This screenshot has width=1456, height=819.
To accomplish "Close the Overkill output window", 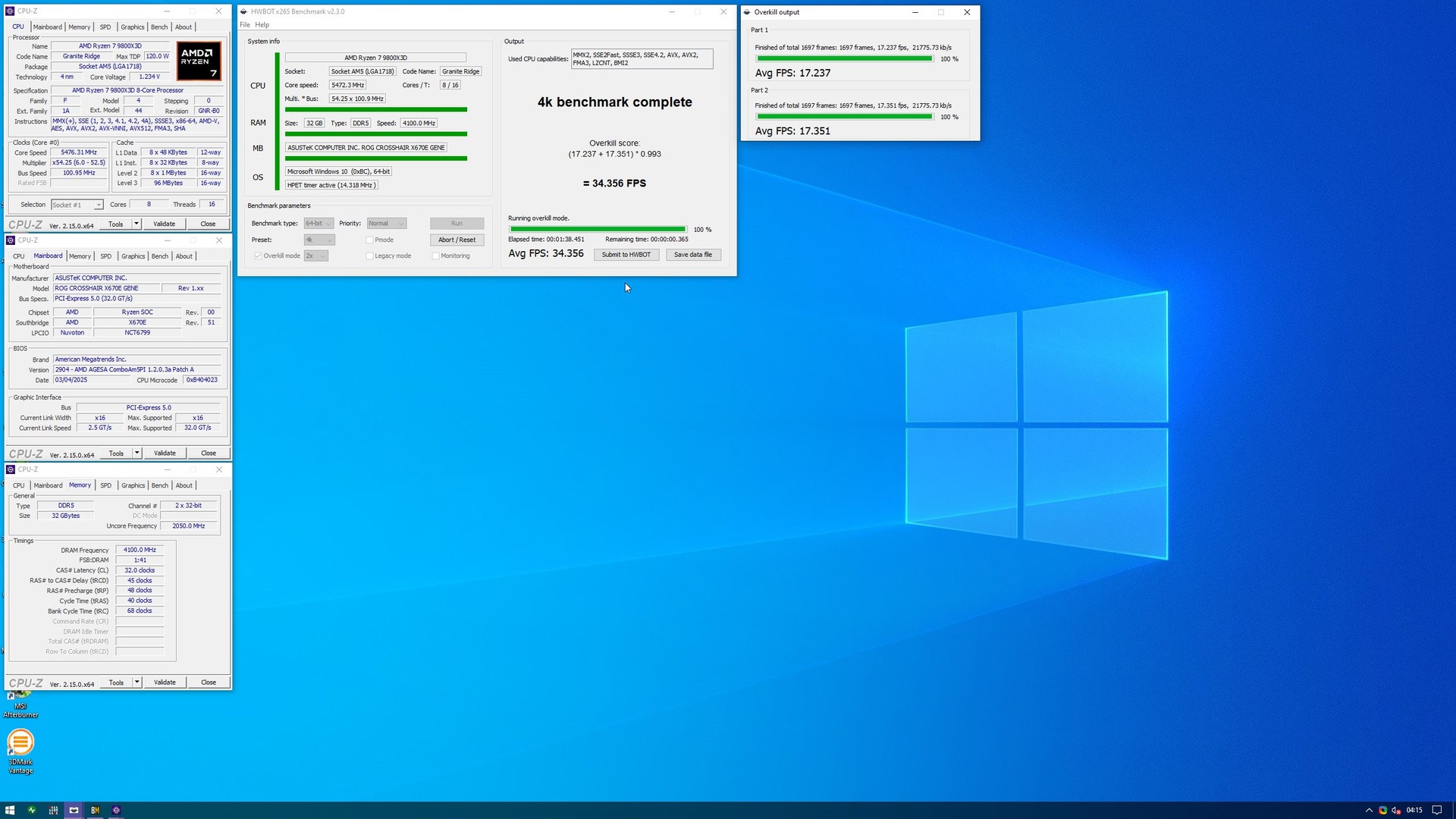I will click(x=967, y=12).
